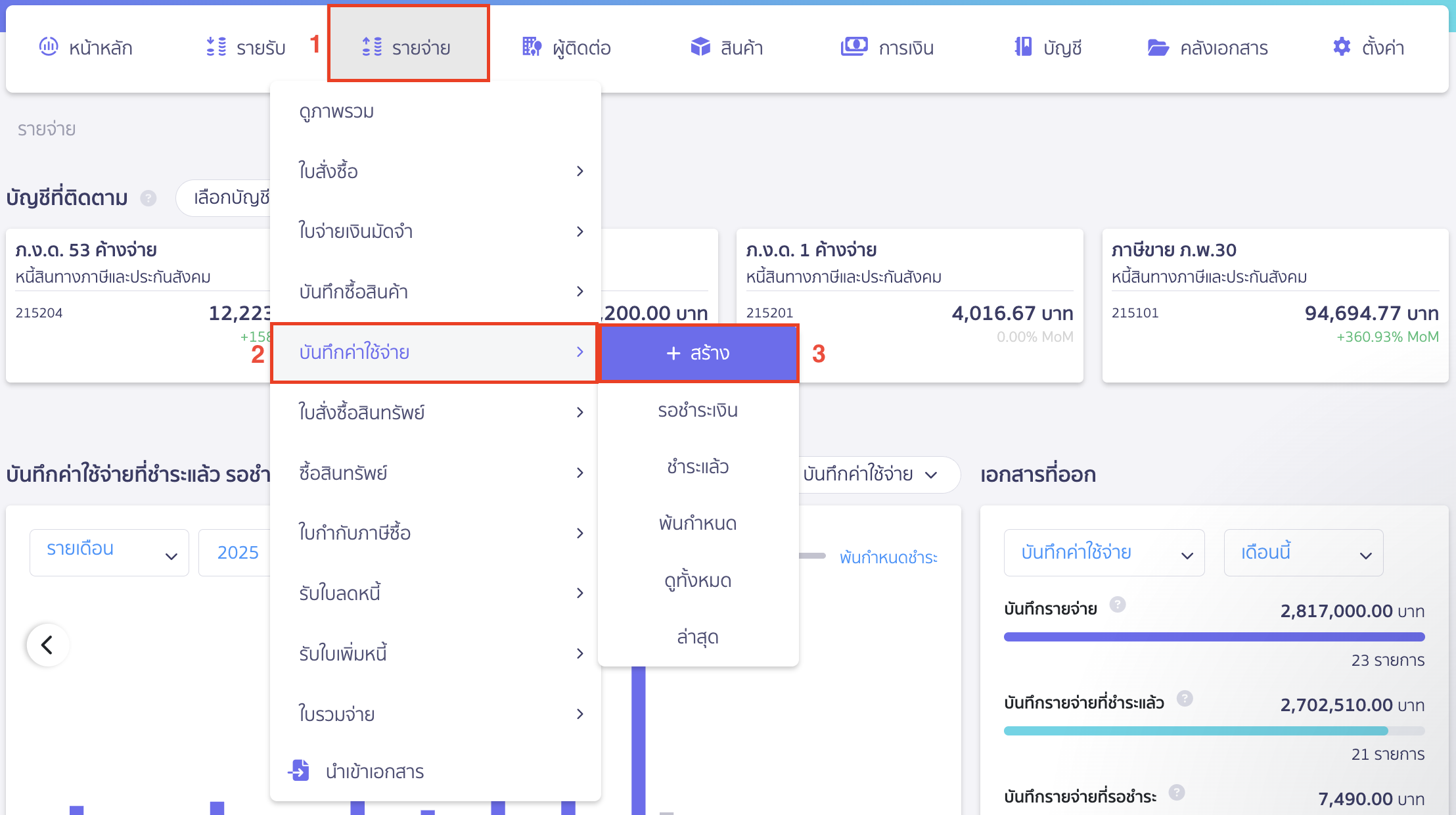This screenshot has width=1456, height=815.
Task: Open the ภ.ง.ด. 53 ค้างจ่าย account card
Action: click(139, 305)
